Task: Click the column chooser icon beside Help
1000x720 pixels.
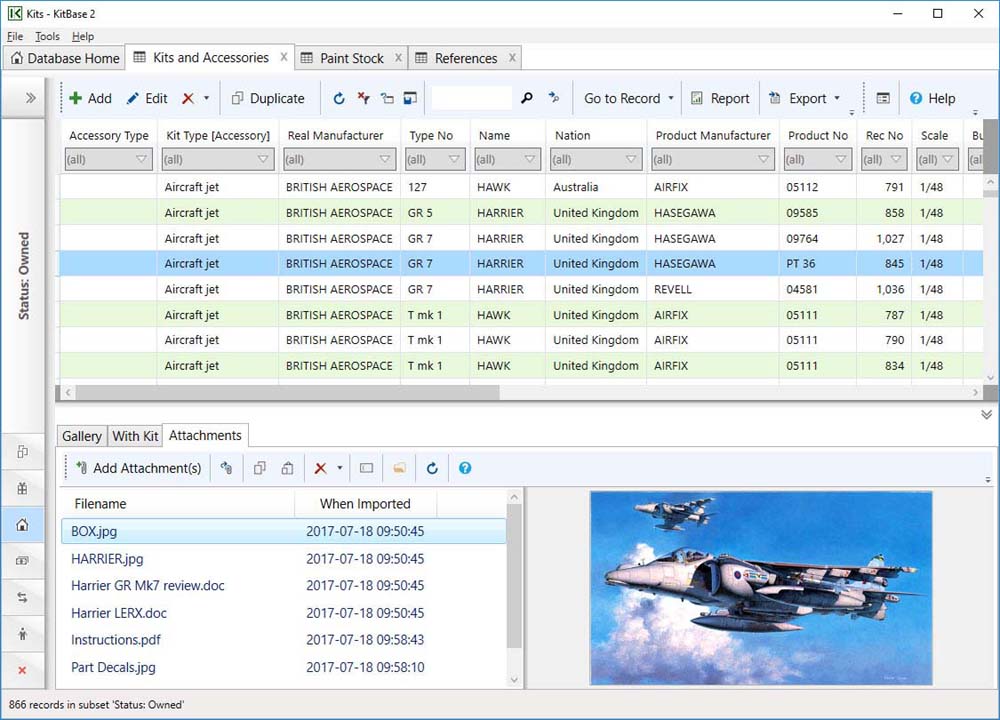Action: [x=883, y=98]
